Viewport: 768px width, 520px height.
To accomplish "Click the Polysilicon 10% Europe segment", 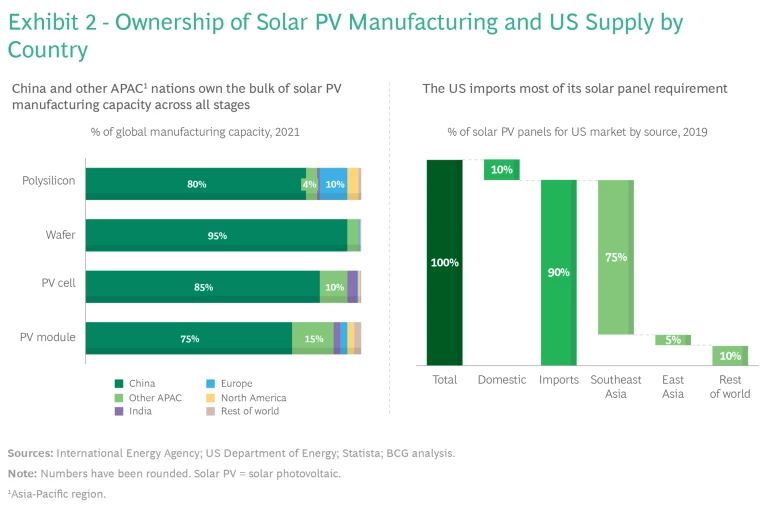I will point(334,184).
